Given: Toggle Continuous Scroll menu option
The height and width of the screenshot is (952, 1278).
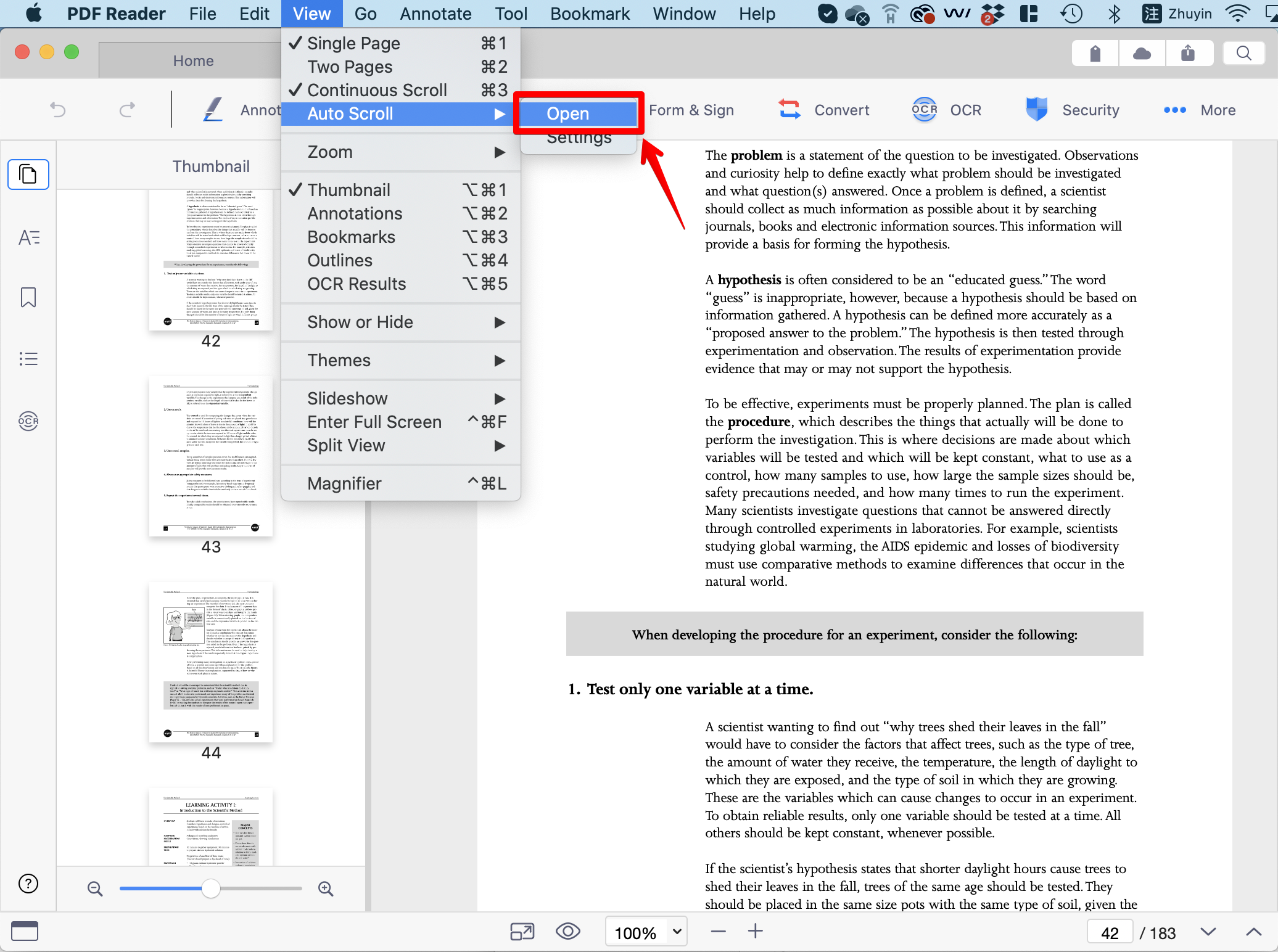Looking at the screenshot, I should [377, 90].
